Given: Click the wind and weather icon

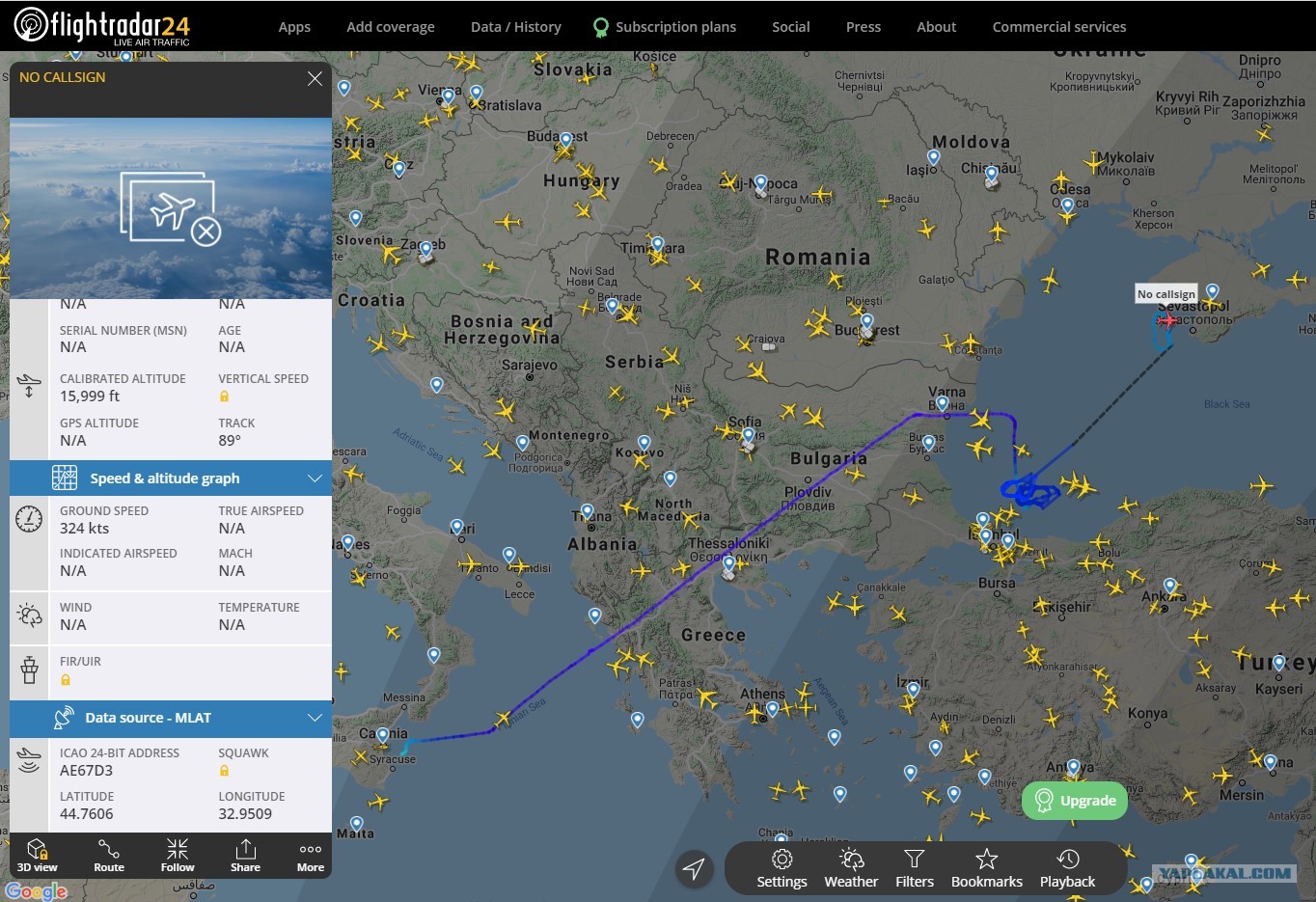Looking at the screenshot, I should point(29,615).
